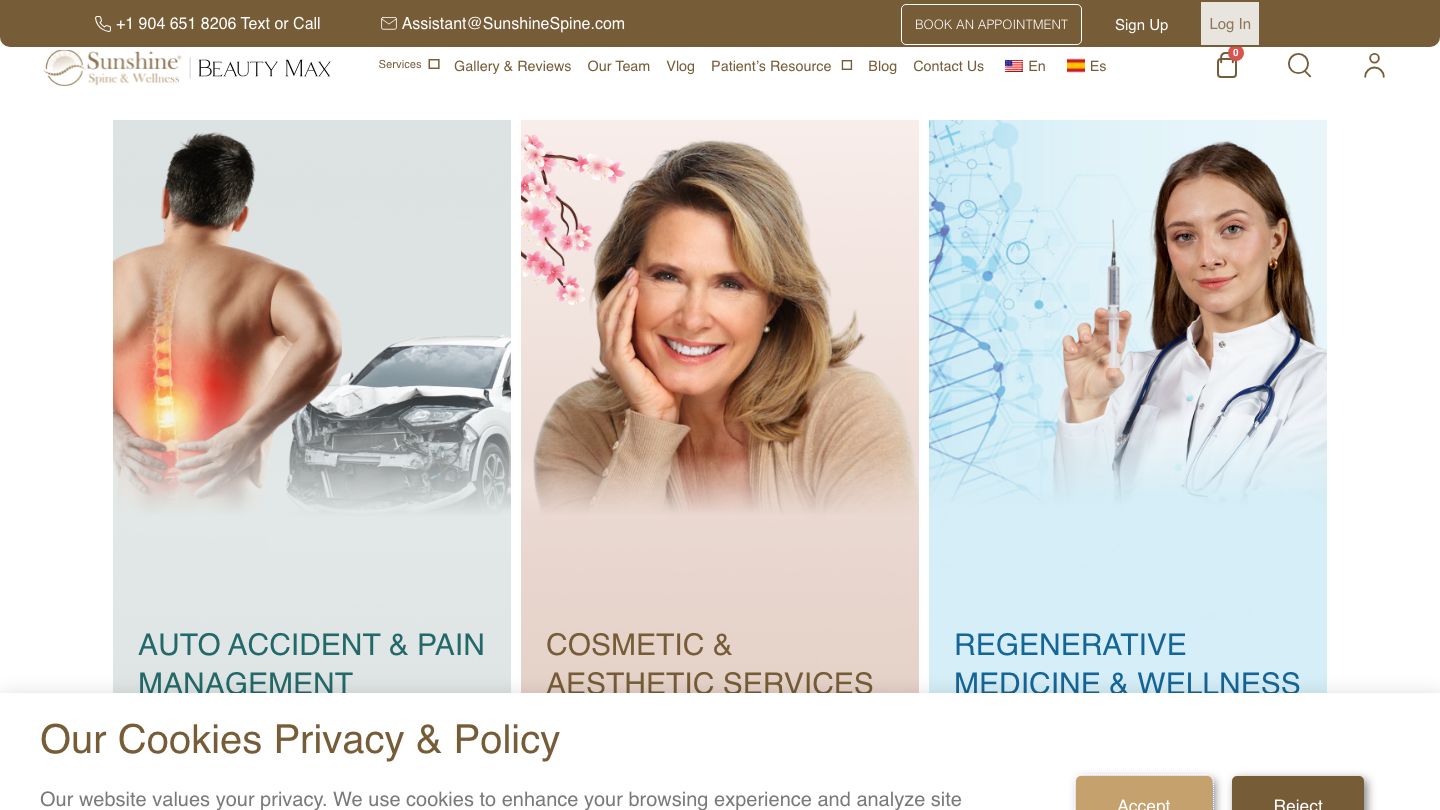Open Regenerative Medicine & Wellness card
Screen dimensions: 1440x810
point(1128,406)
